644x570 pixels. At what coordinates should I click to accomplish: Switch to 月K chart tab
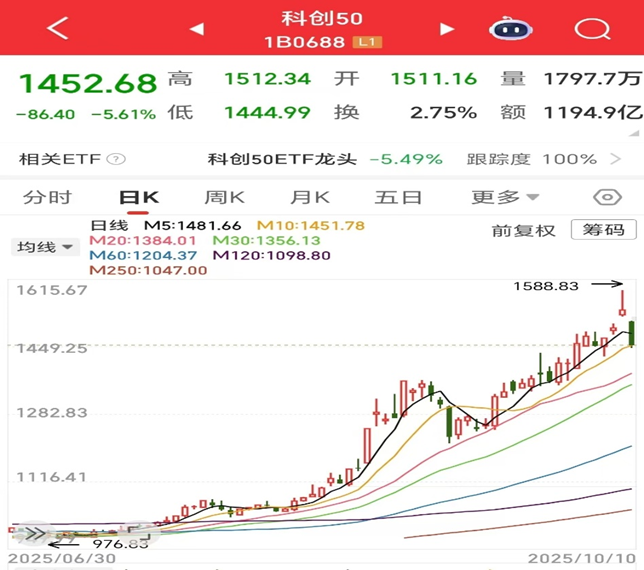310,198
